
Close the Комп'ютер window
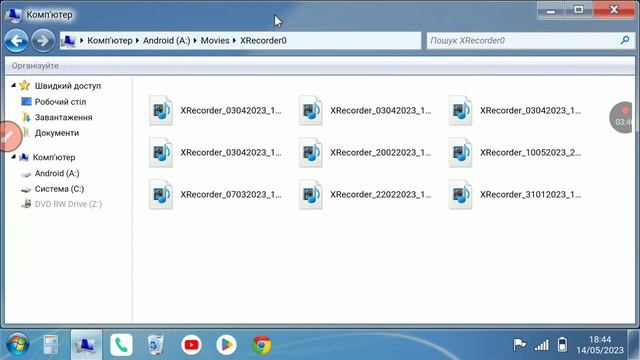[614, 9]
